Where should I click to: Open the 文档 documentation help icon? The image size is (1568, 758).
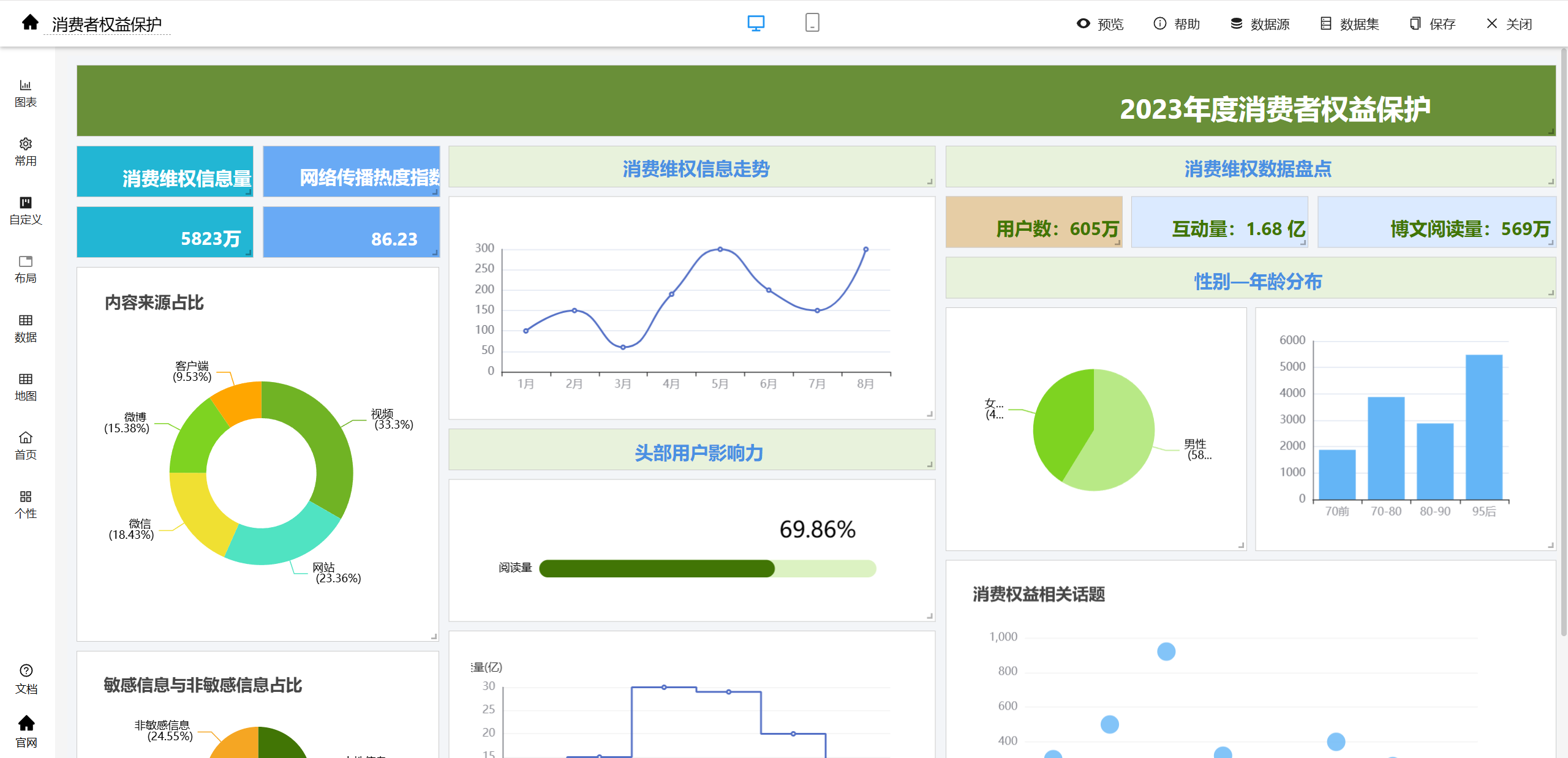tap(26, 678)
